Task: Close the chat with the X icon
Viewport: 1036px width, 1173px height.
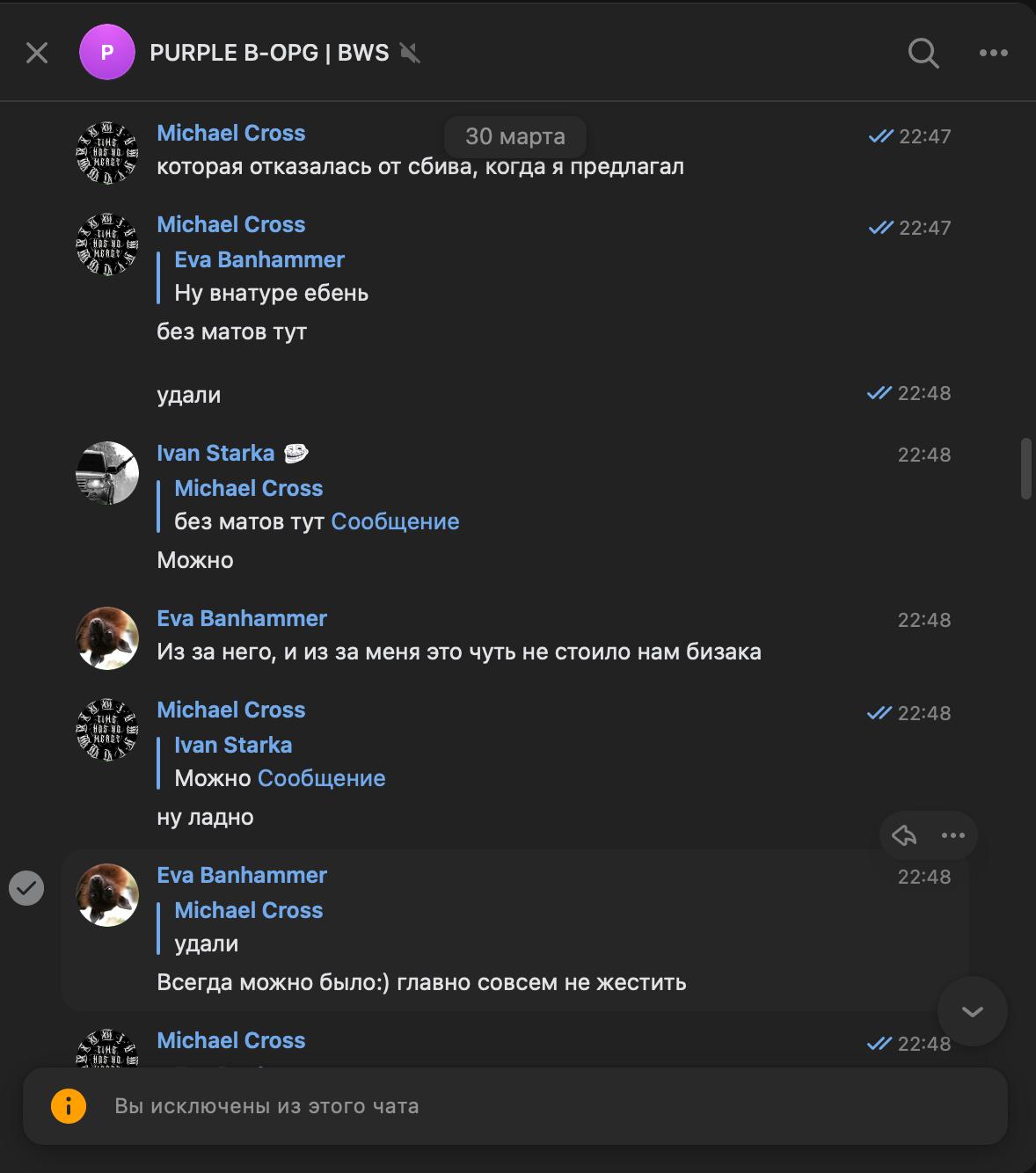Action: click(x=37, y=53)
